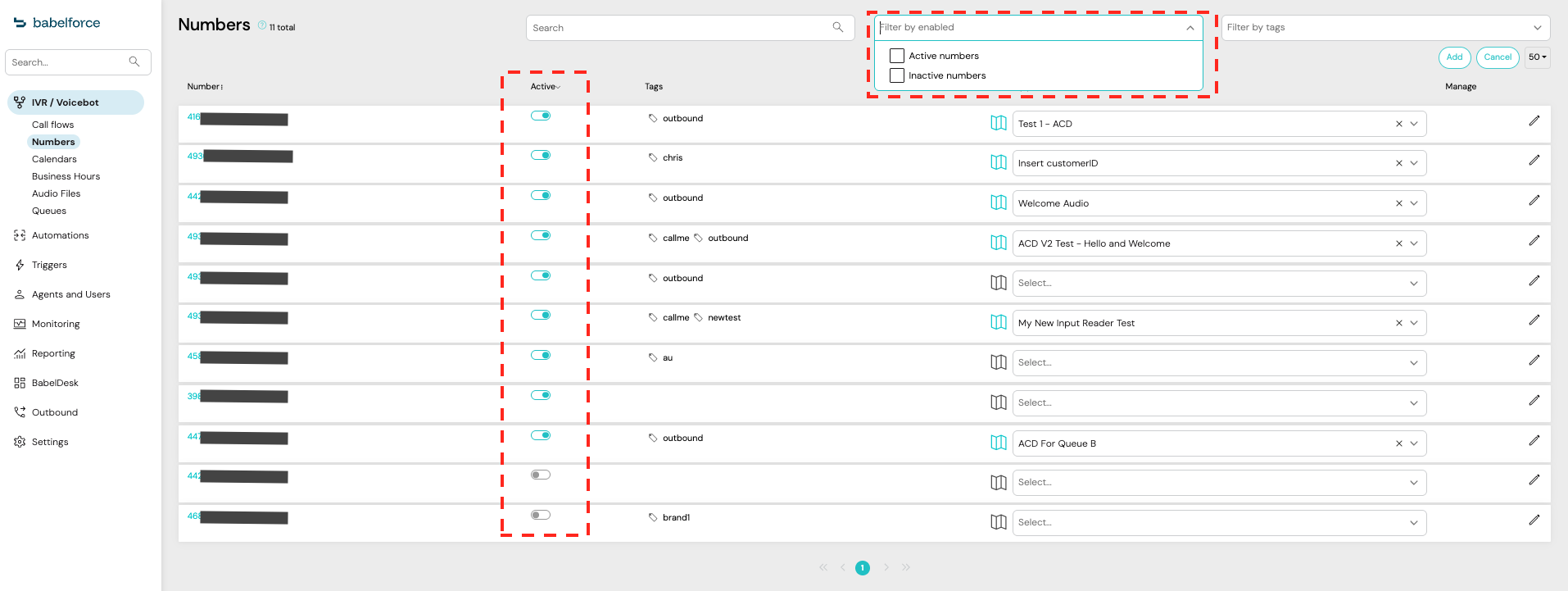1568x591 pixels.
Task: Click the pencil edit icon for Test 1 - ACD row
Action: pos(1534,121)
